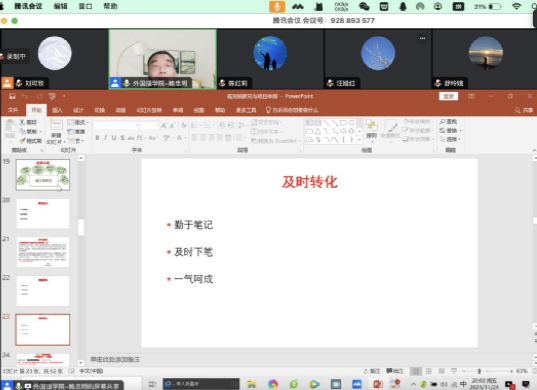Viewport: 537px width, 390px height.
Task: Toggle underline text formatting
Action: tap(114, 138)
